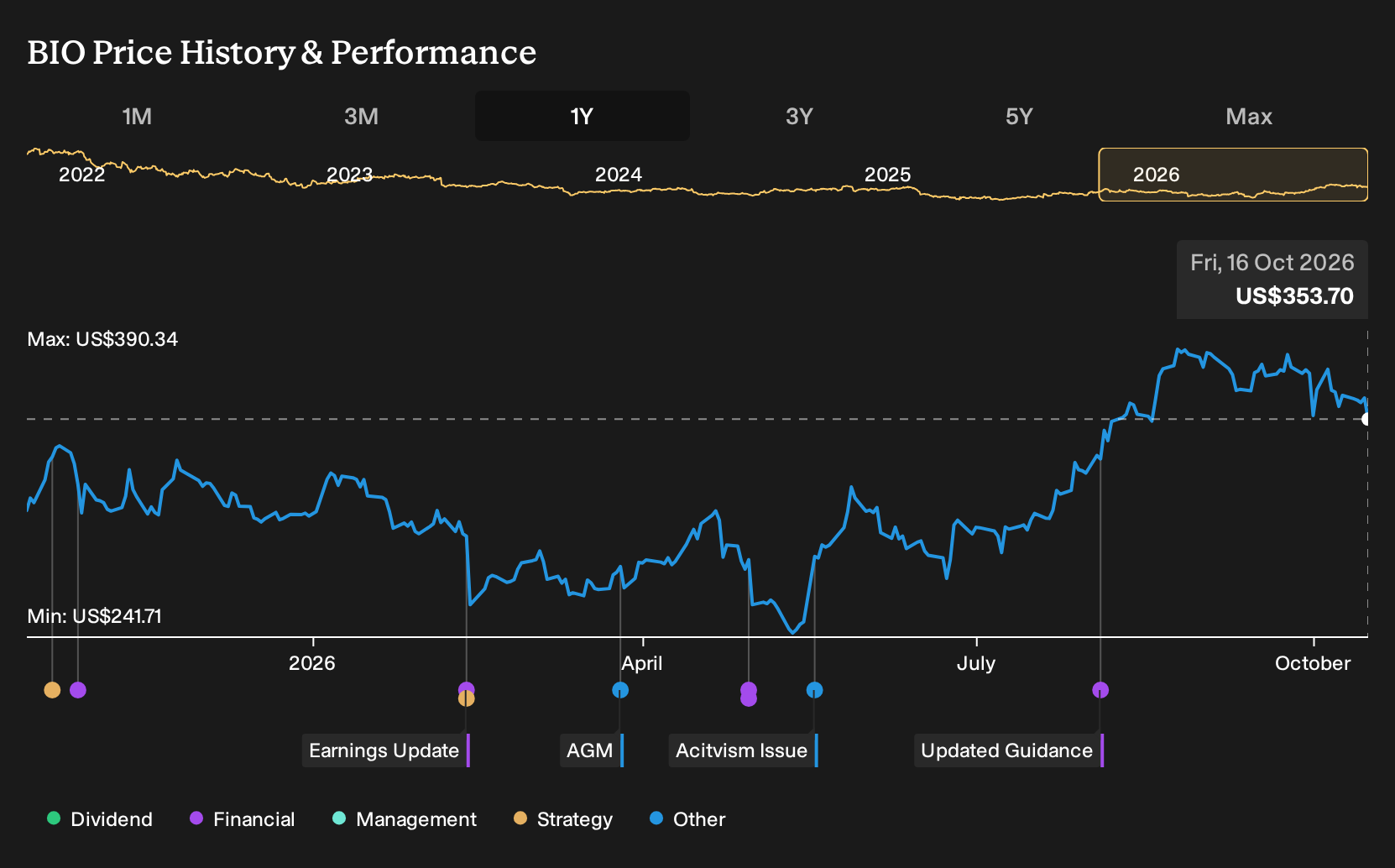This screenshot has height=868, width=1395.
Task: Open the Updated Guidance event label
Action: click(x=1008, y=750)
